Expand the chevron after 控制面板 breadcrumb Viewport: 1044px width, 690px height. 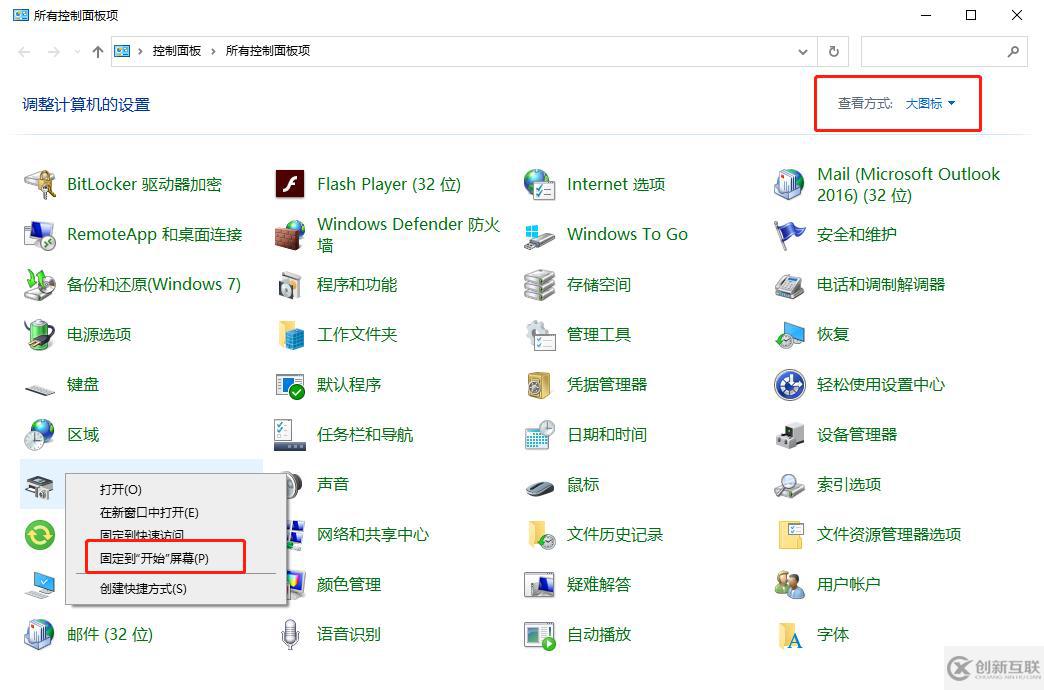tap(213, 51)
